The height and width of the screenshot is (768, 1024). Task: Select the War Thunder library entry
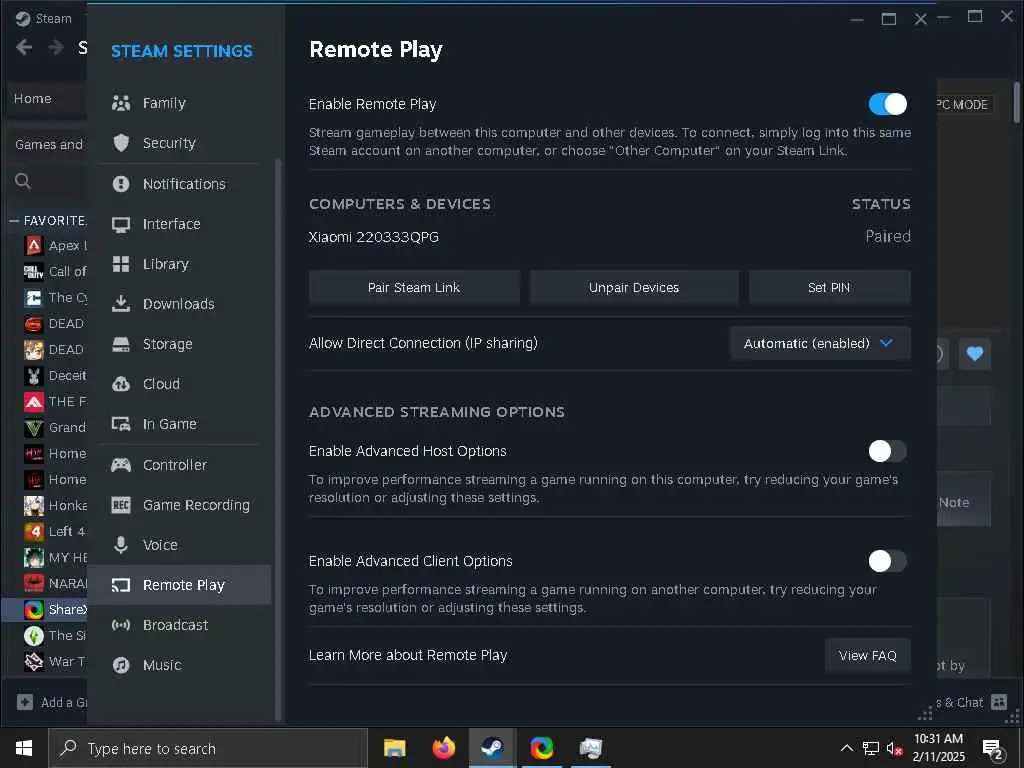coord(46,662)
